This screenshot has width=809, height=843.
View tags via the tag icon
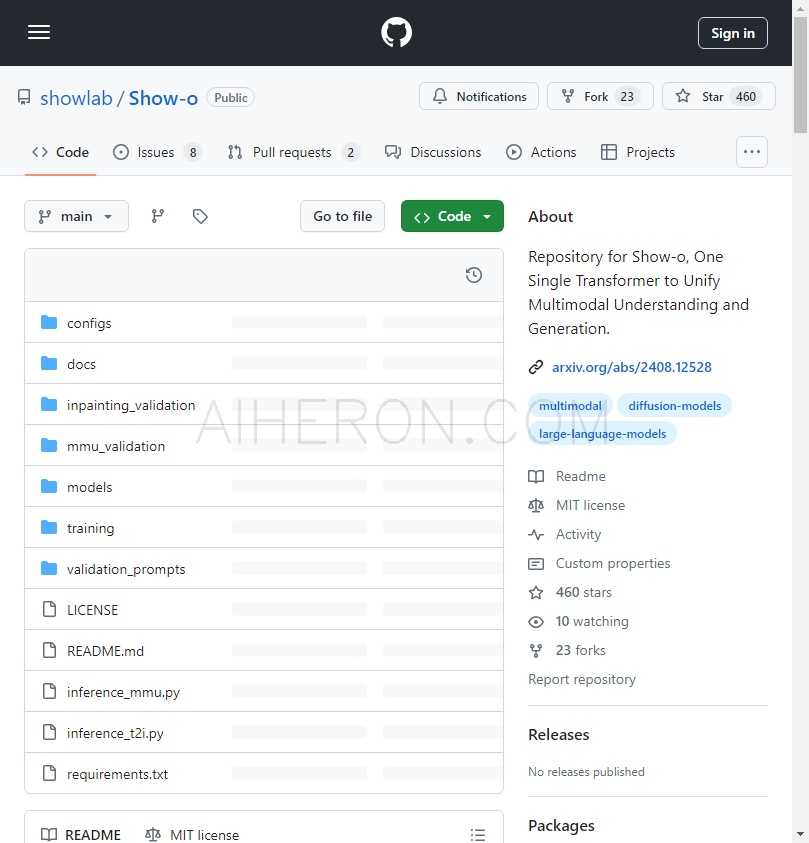(x=200, y=216)
